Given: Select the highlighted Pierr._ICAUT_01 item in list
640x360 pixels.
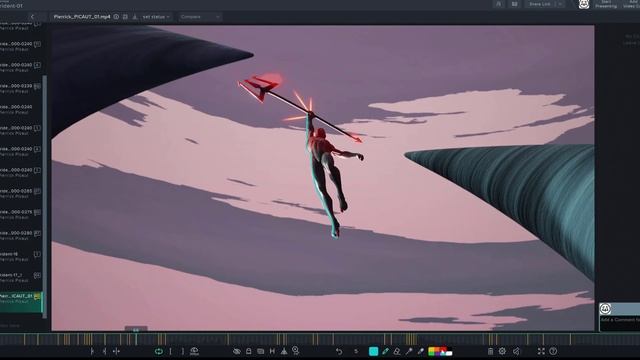Looking at the screenshot, I should coord(21,301).
